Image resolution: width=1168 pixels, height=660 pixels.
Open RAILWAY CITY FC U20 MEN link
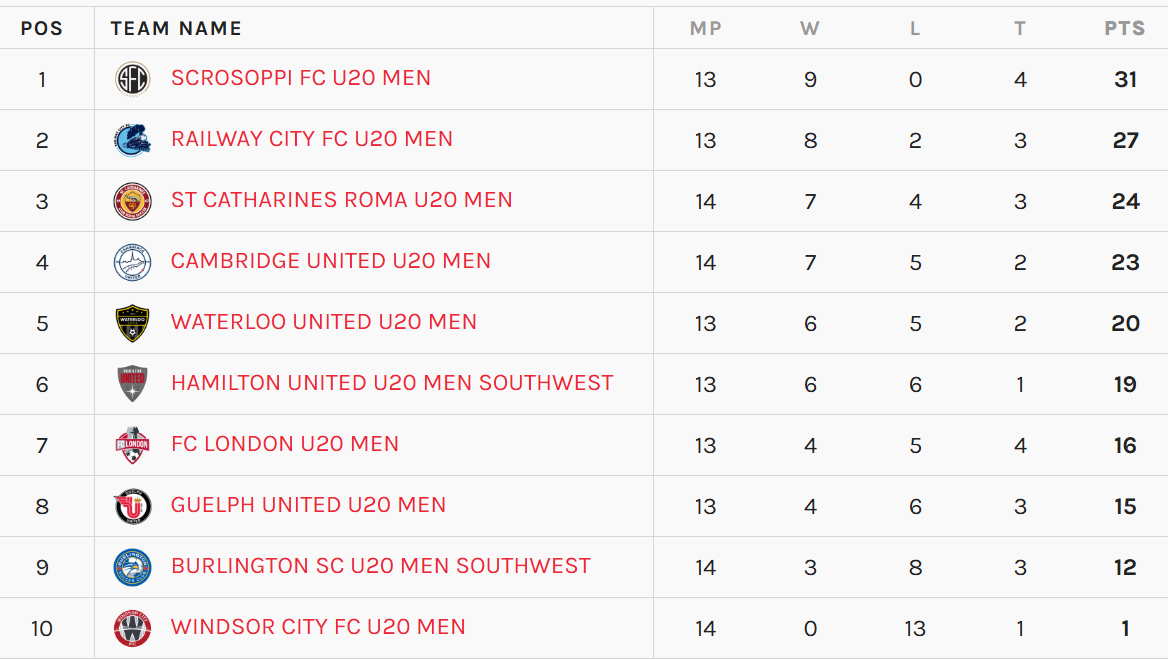pos(312,139)
